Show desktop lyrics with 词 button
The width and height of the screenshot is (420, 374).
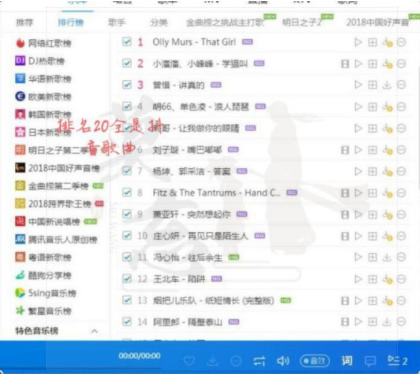point(347,361)
